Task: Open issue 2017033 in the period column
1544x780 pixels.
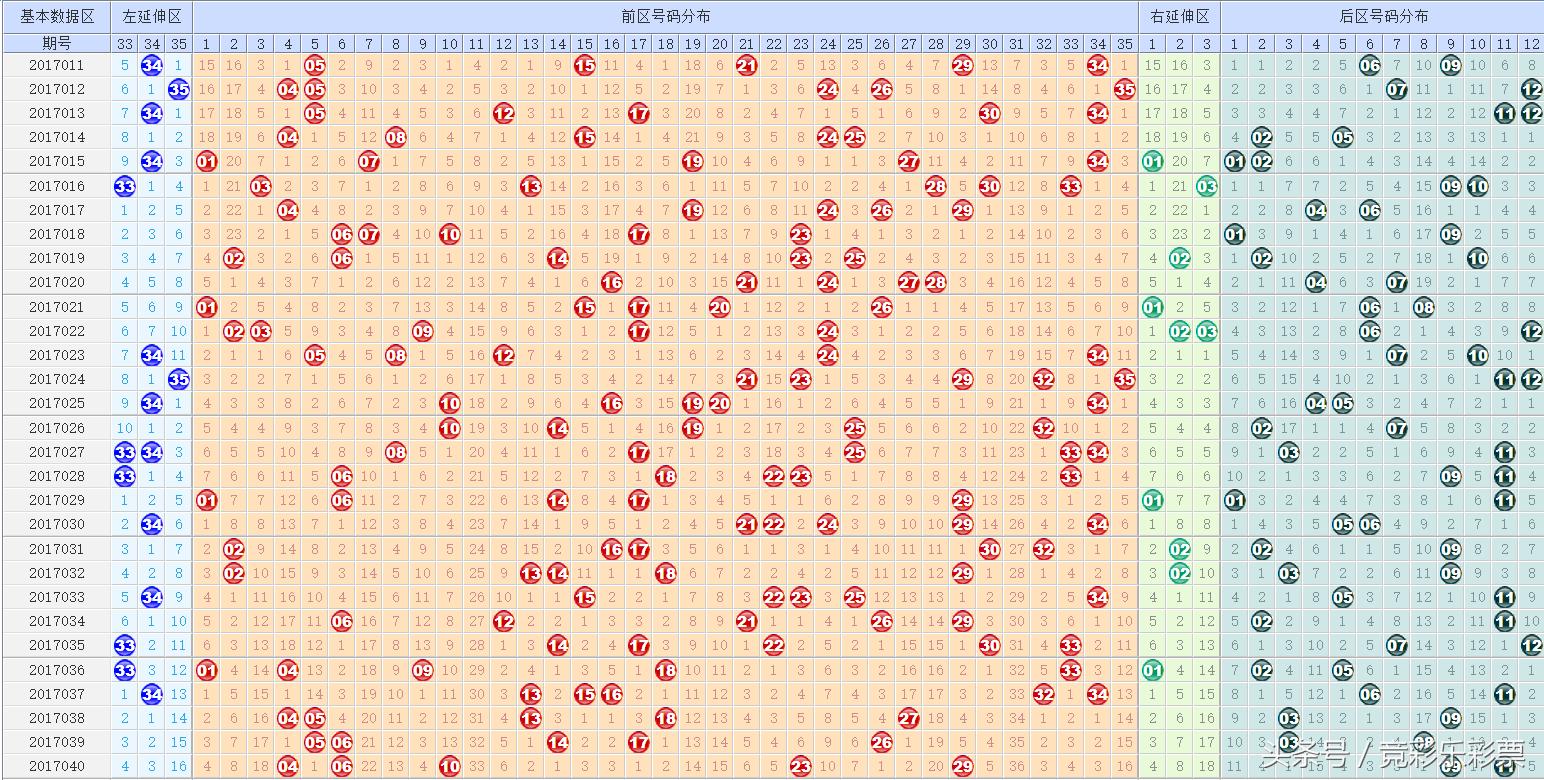Action: click(x=56, y=598)
